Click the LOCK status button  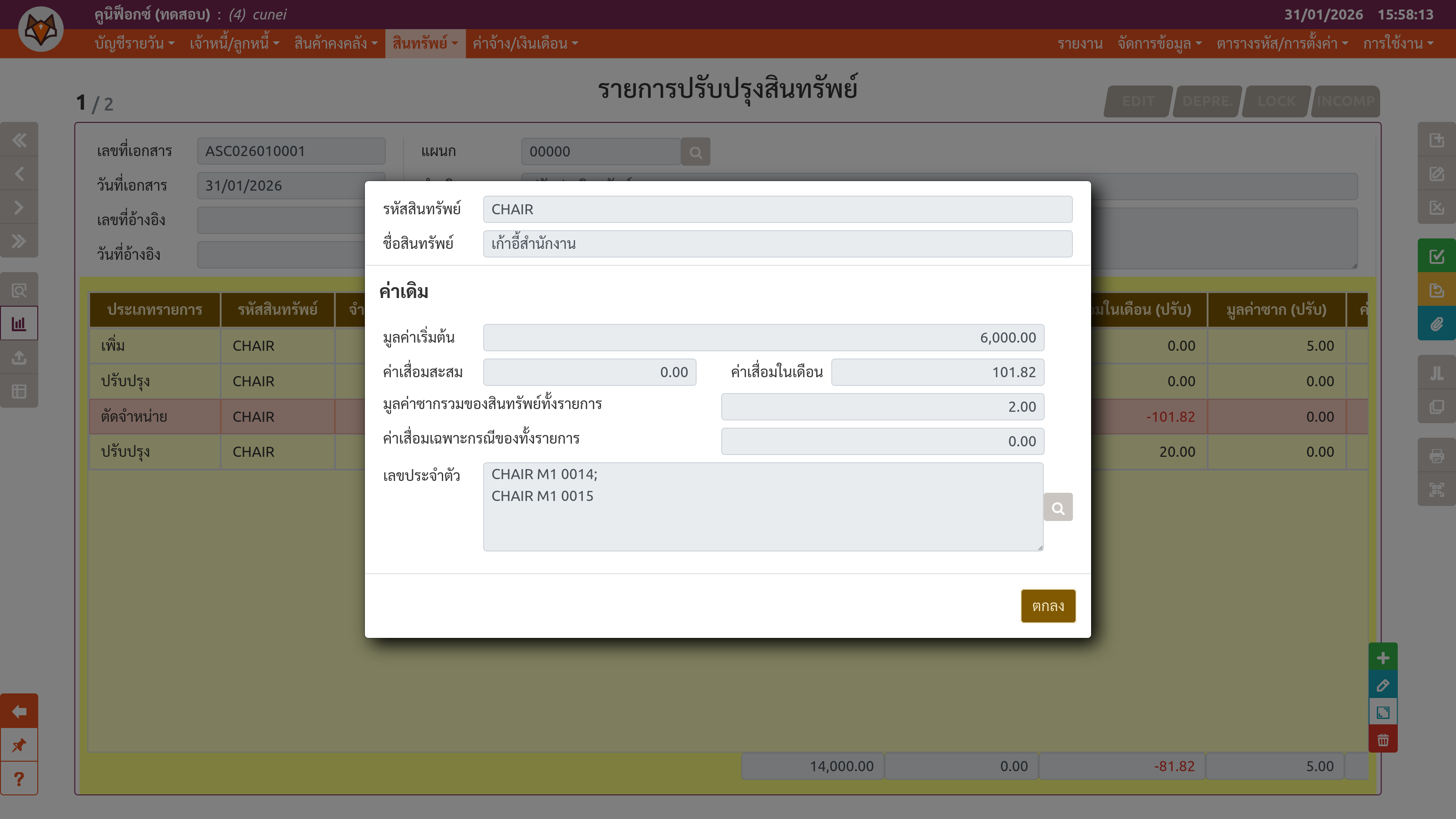1276,101
